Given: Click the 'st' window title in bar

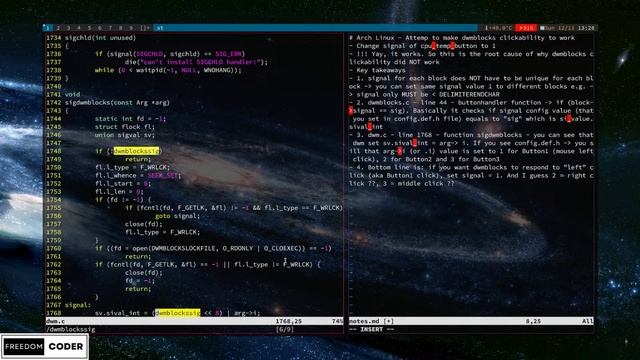Looking at the screenshot, I should 160,28.
